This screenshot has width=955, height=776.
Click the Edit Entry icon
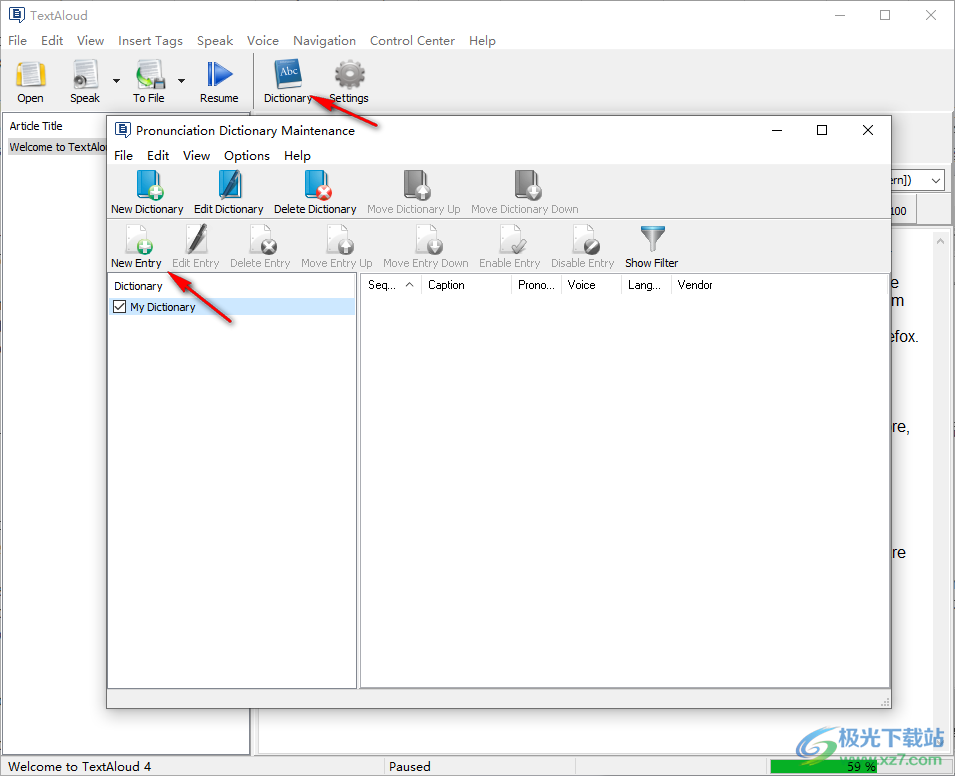coord(196,239)
